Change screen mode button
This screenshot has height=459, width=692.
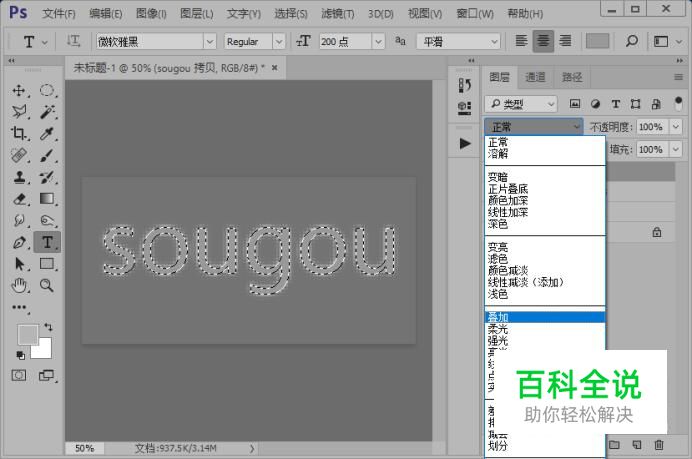46,376
